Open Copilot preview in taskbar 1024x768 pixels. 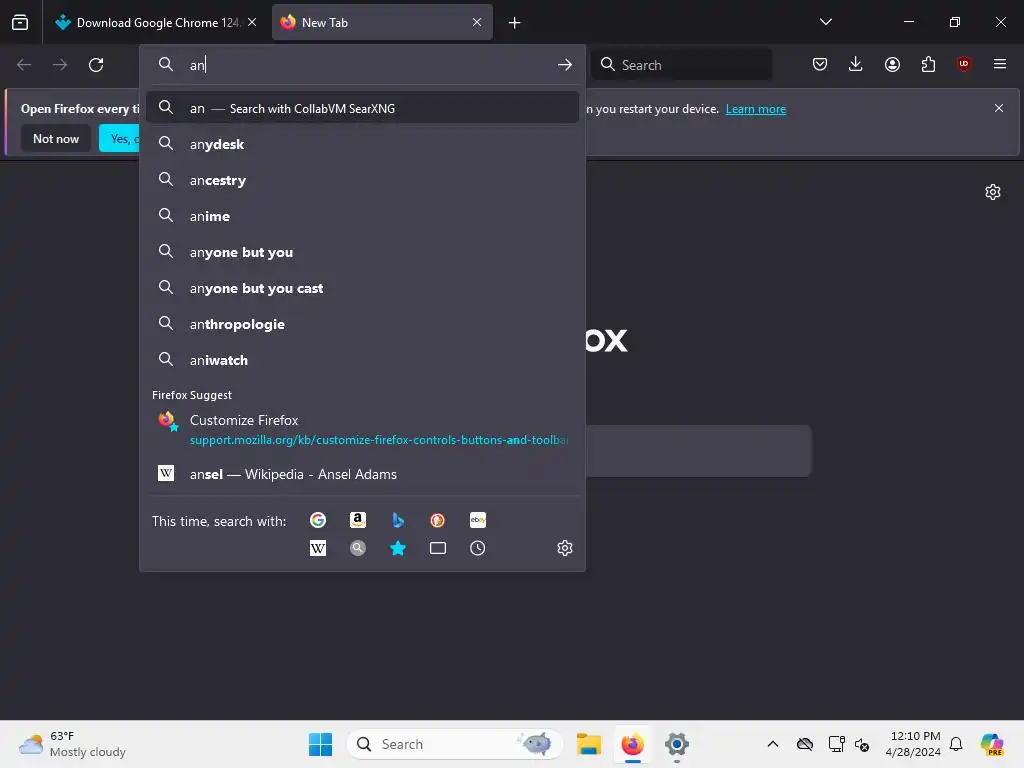click(992, 744)
